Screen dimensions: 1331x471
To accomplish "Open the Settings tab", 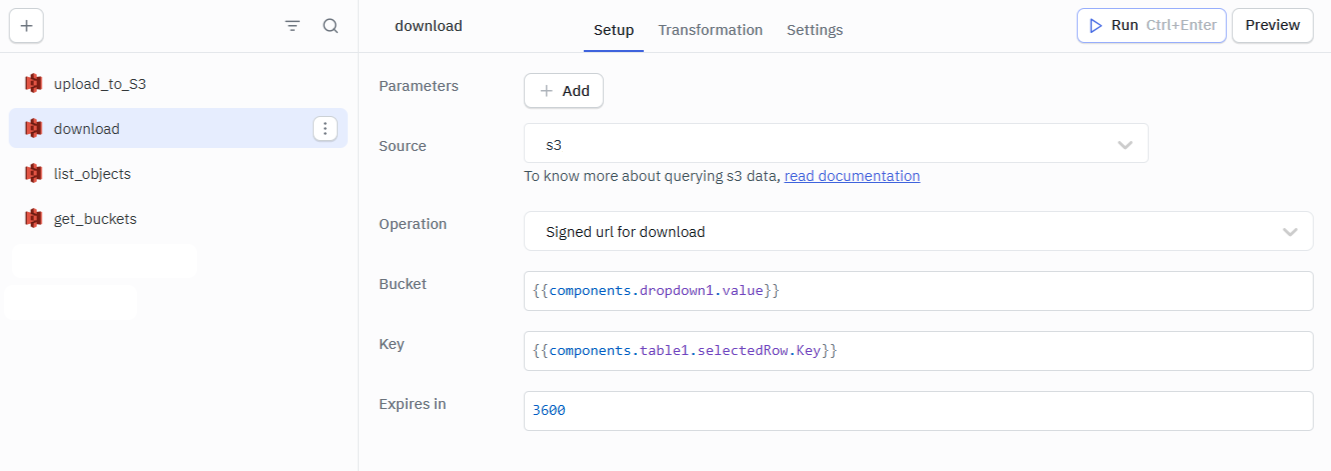I will [x=814, y=30].
